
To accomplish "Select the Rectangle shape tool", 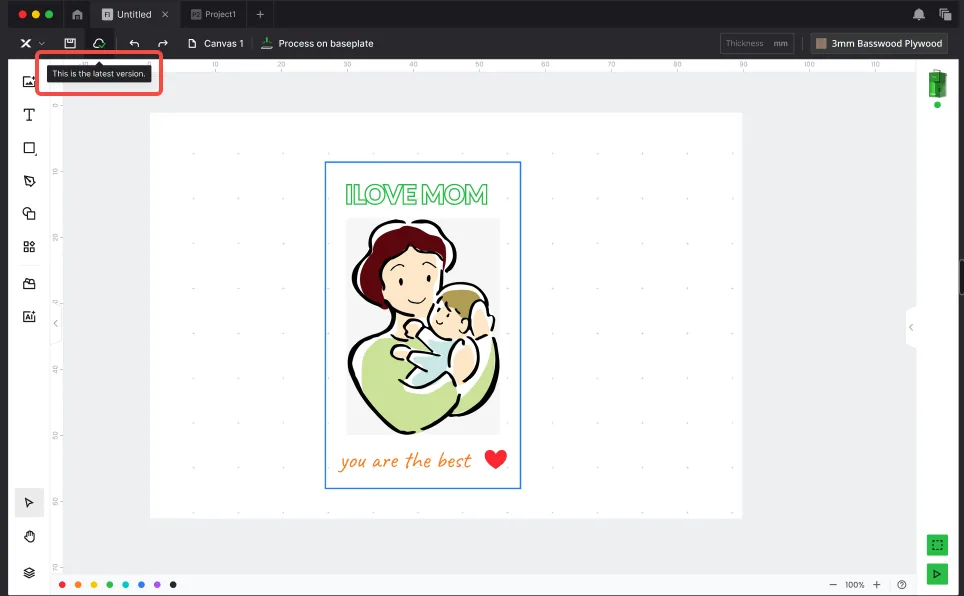I will point(29,148).
